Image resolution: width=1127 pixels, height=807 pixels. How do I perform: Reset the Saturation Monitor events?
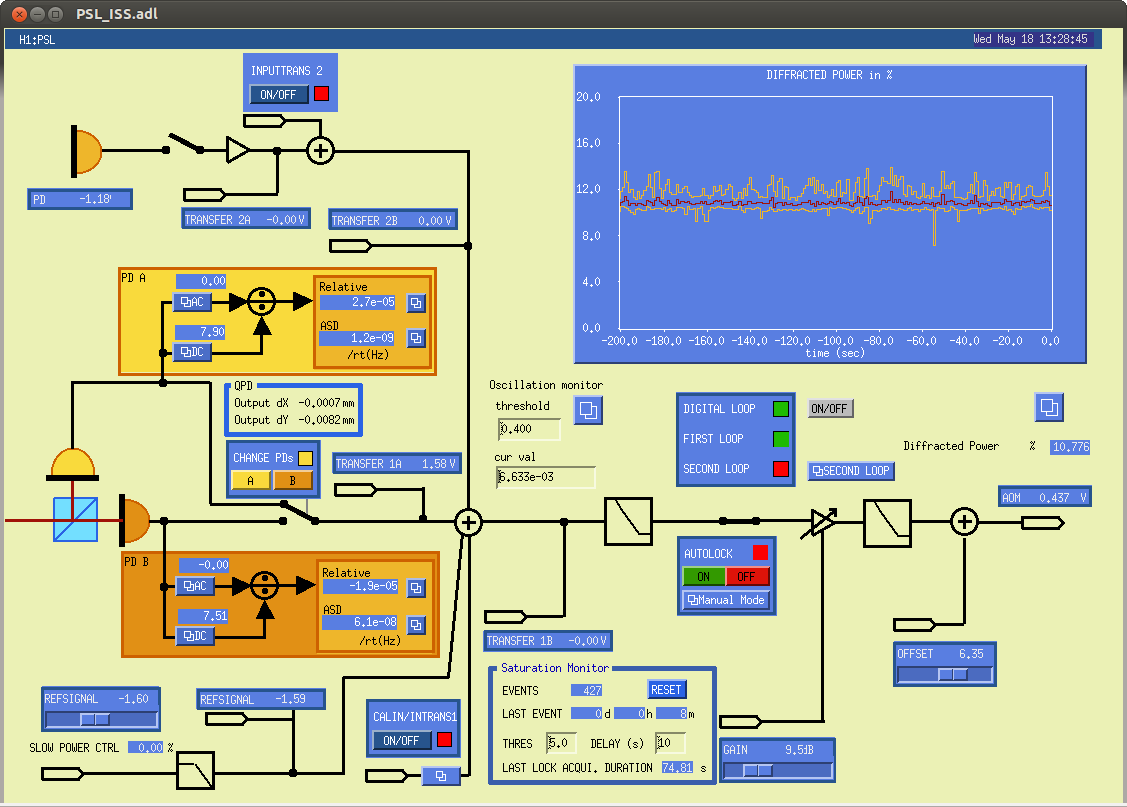(666, 690)
